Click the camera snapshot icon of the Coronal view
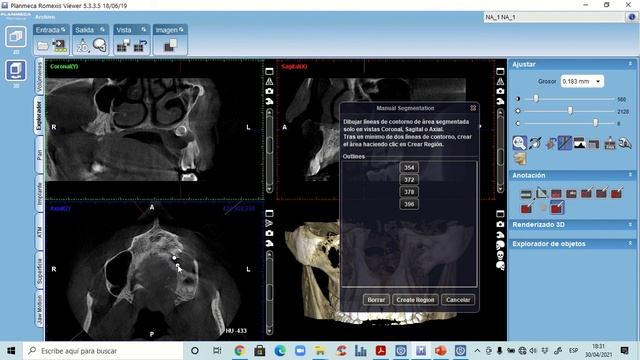The width and height of the screenshot is (640, 360). [269, 91]
